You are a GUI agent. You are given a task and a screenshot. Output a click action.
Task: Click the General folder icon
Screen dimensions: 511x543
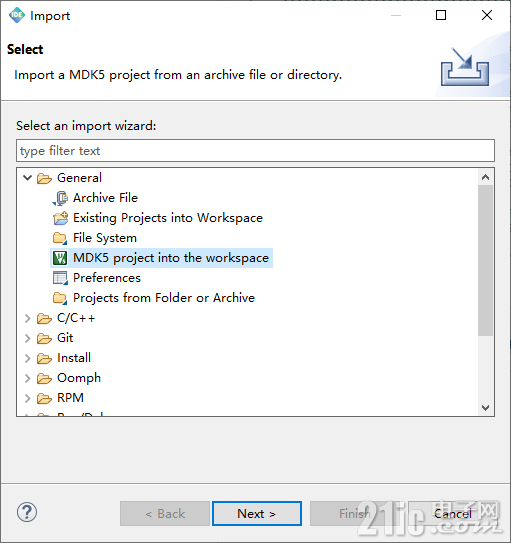(x=44, y=178)
